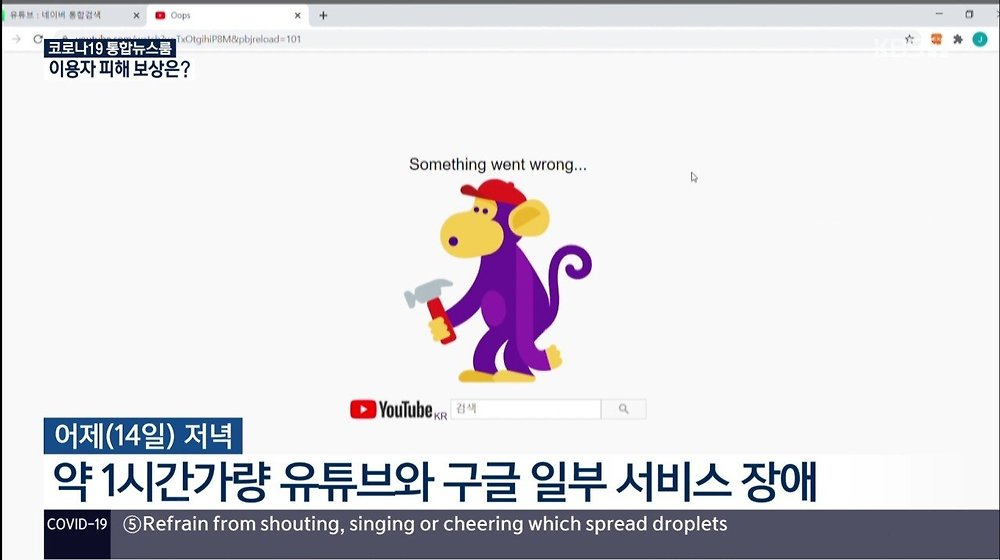Minimize the browser window

939,14
